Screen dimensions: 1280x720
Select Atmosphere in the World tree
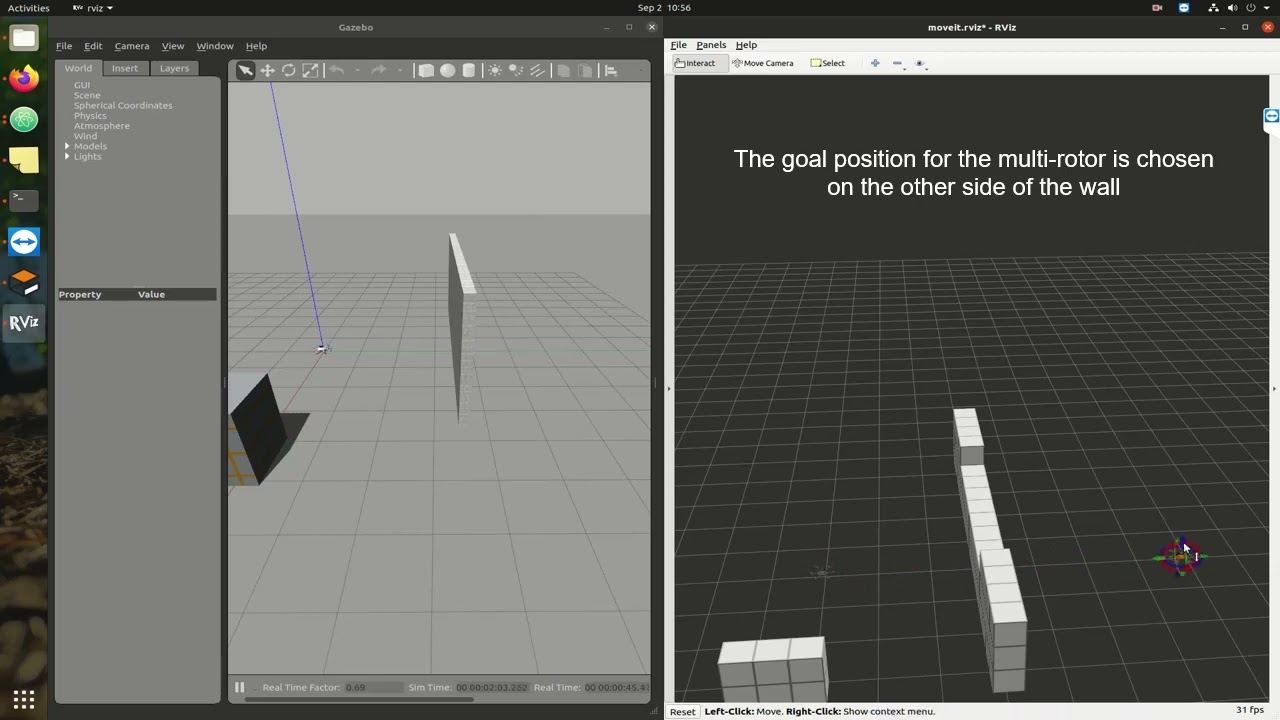(x=102, y=126)
